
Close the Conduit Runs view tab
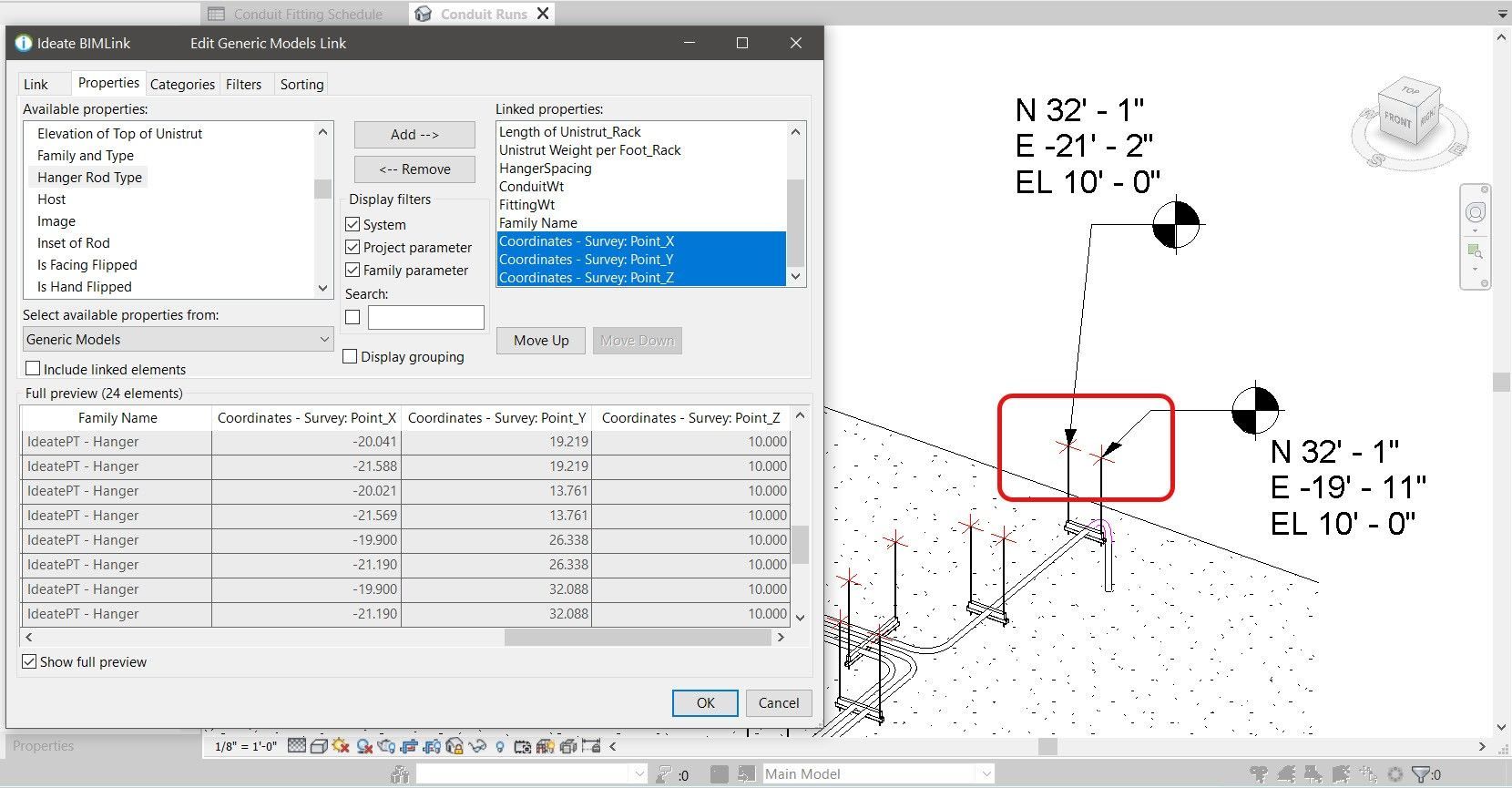point(543,13)
